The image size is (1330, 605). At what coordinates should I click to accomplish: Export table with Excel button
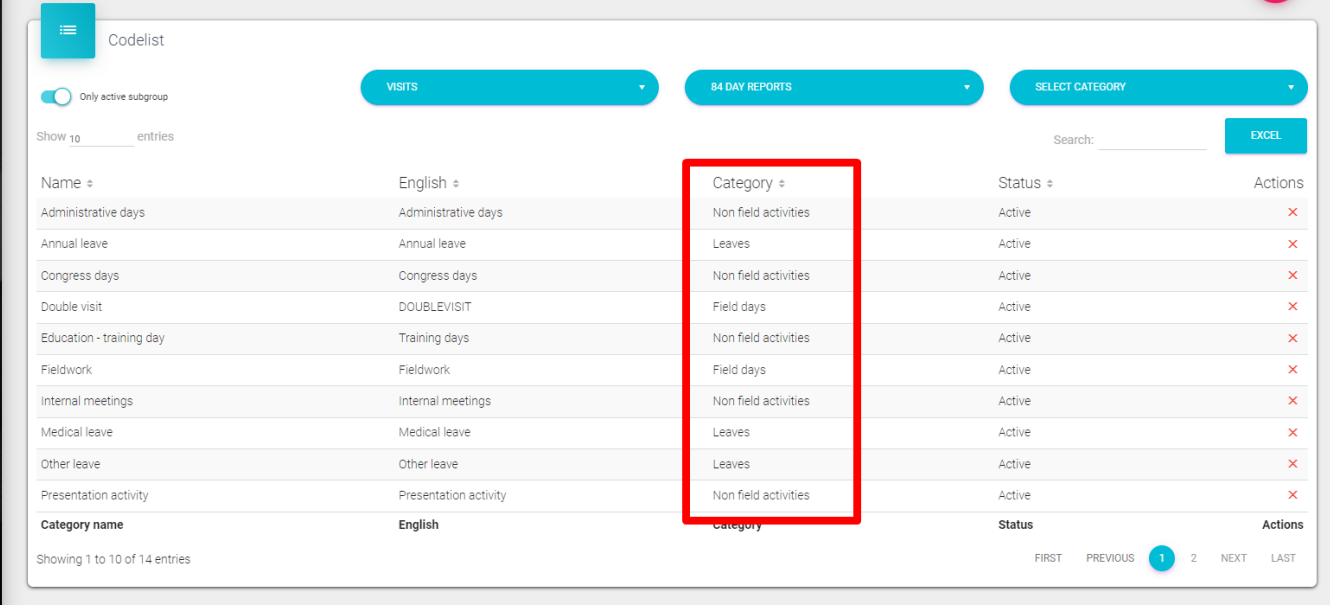pos(1265,136)
